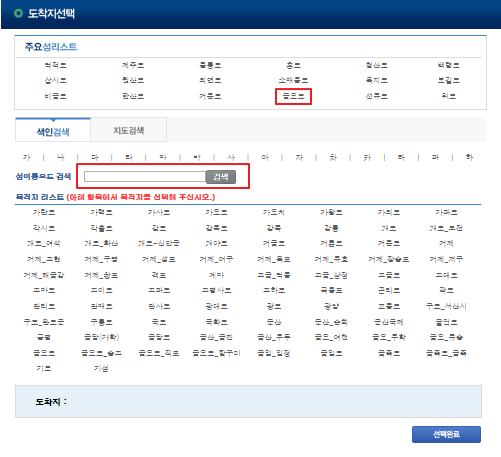Filter the index by 파
Image resolution: width=501 pixels, height=457 pixels.
[x=435, y=157]
